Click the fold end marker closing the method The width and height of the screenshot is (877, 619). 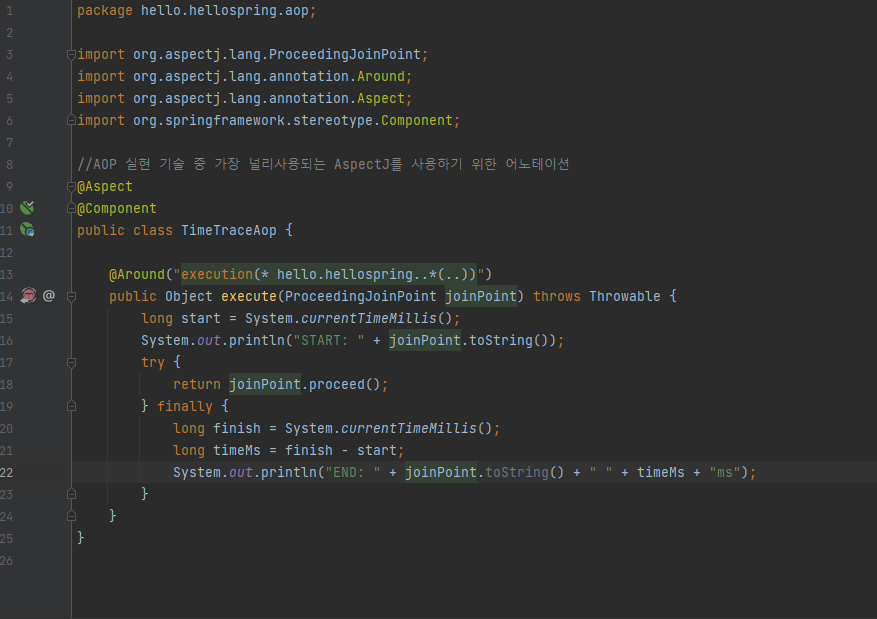pos(71,516)
